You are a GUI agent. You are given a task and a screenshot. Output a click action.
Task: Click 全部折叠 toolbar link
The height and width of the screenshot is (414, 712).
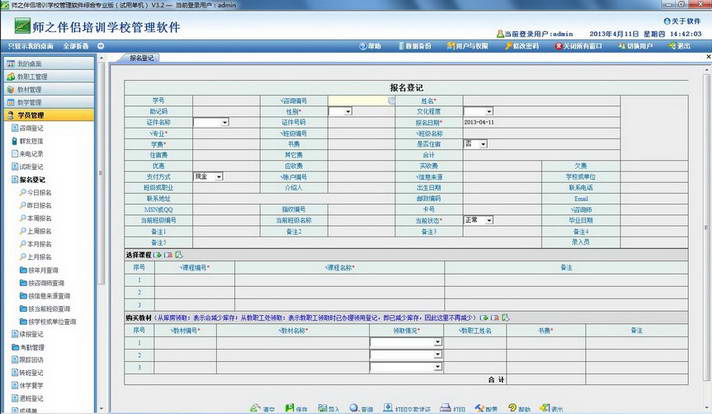(x=76, y=46)
